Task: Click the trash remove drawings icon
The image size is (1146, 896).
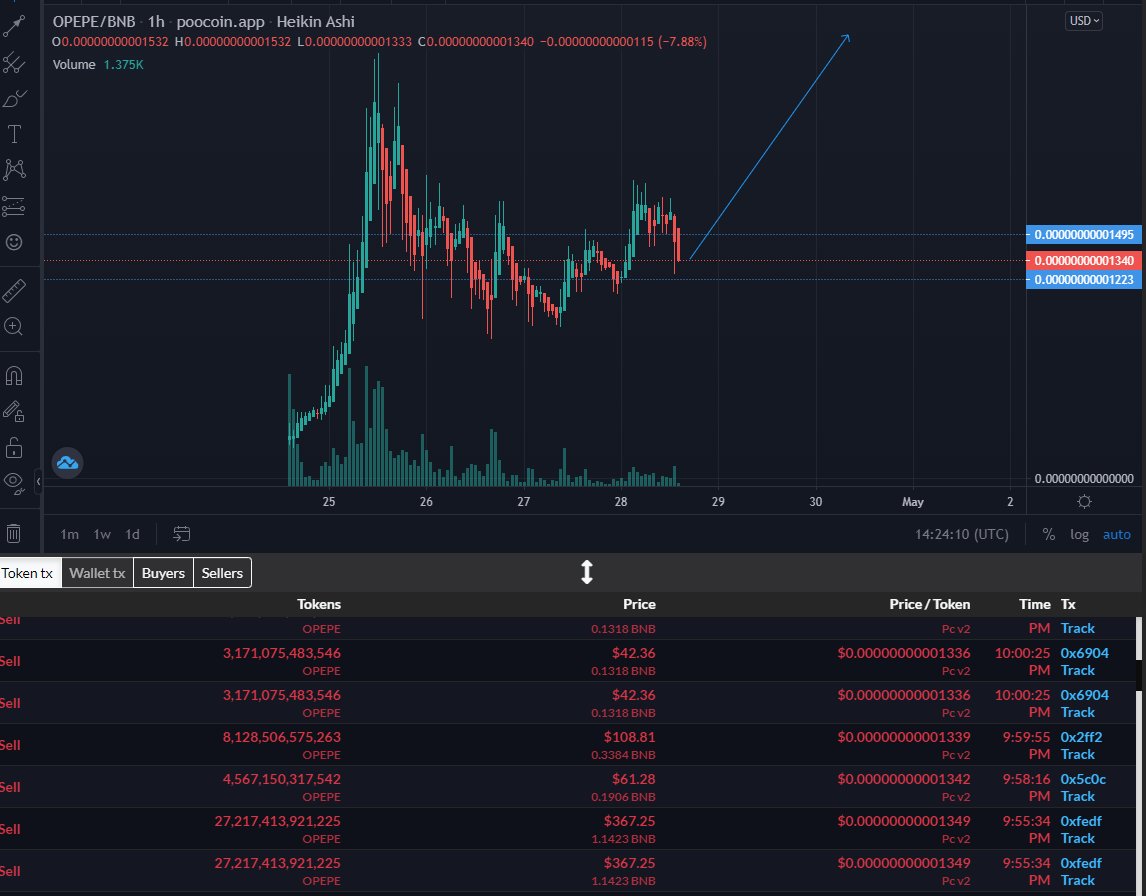Action: coord(14,534)
